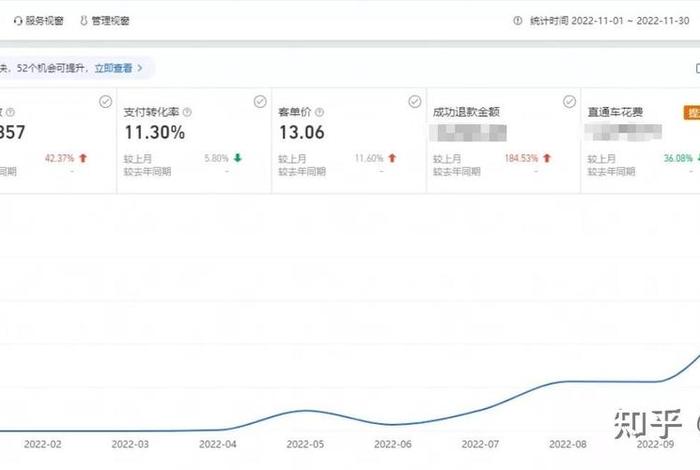Click the 42.37% change figure
This screenshot has width=700, height=470.
pos(59,158)
